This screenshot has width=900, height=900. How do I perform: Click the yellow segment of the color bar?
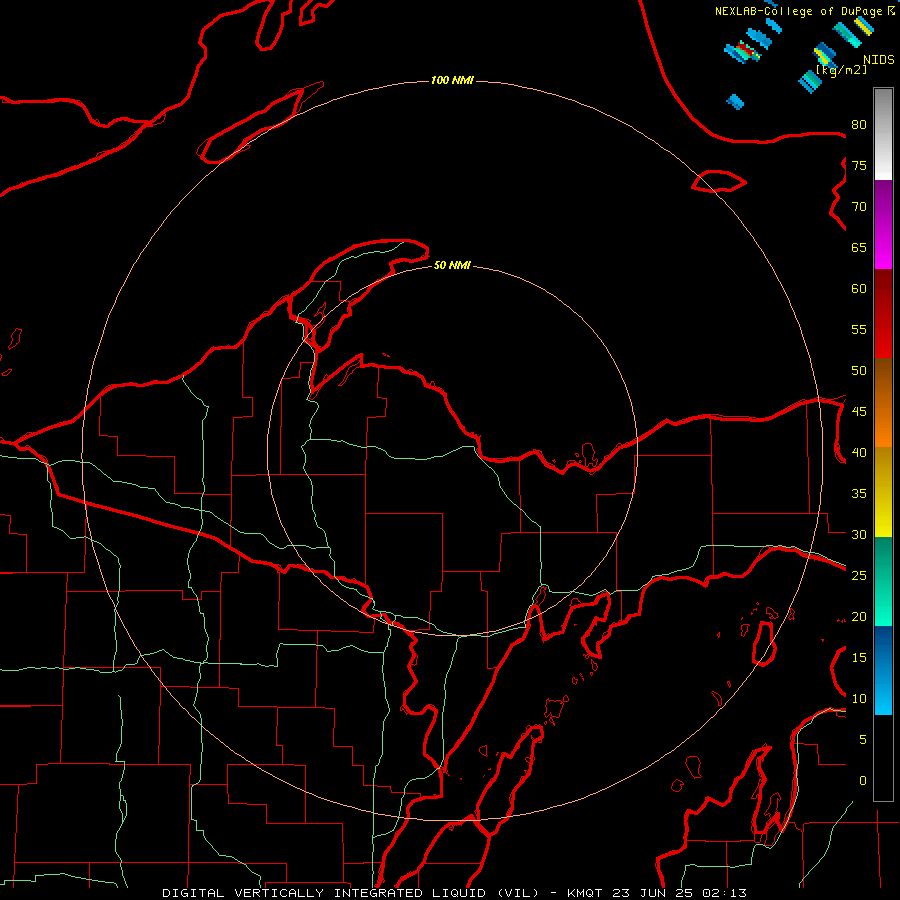(x=883, y=492)
